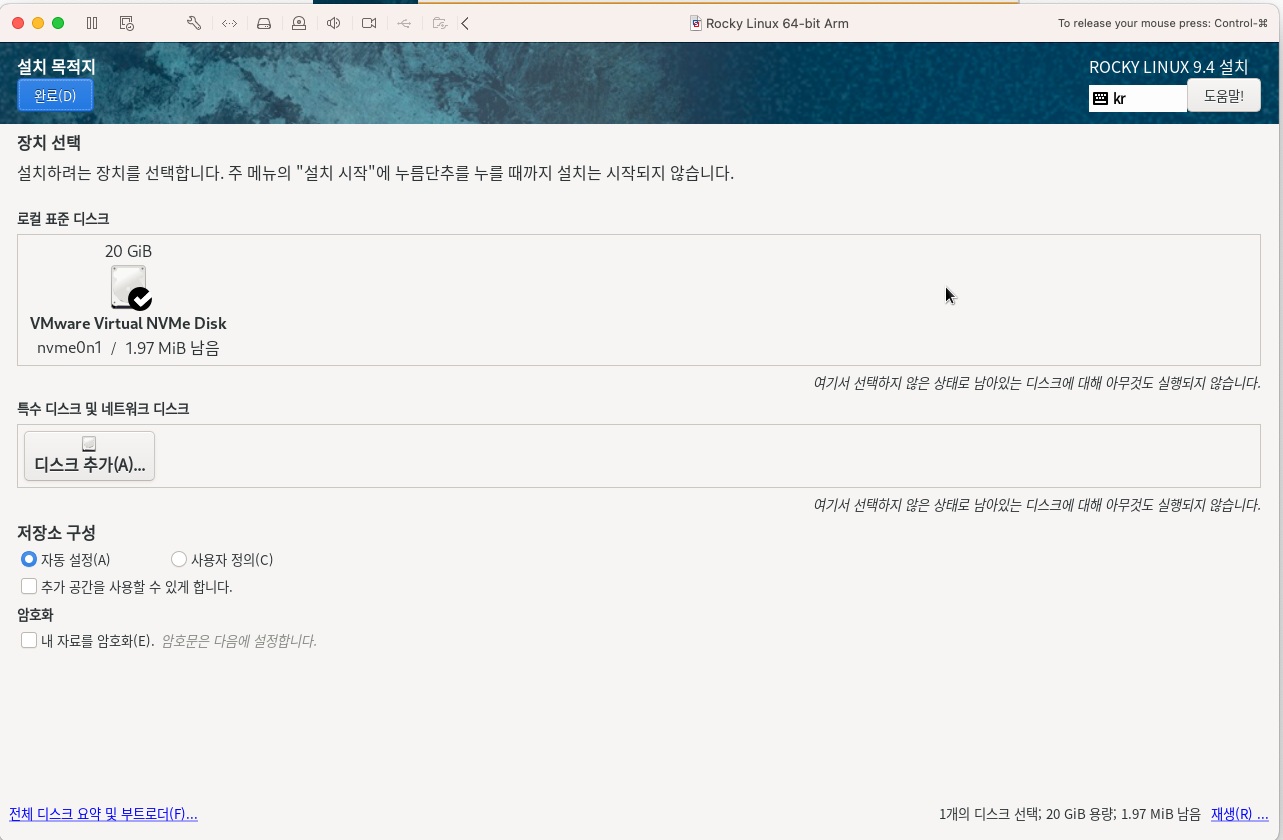This screenshot has height=840, width=1283.
Task: Click the 20 GiB disk size label
Action: [x=128, y=251]
